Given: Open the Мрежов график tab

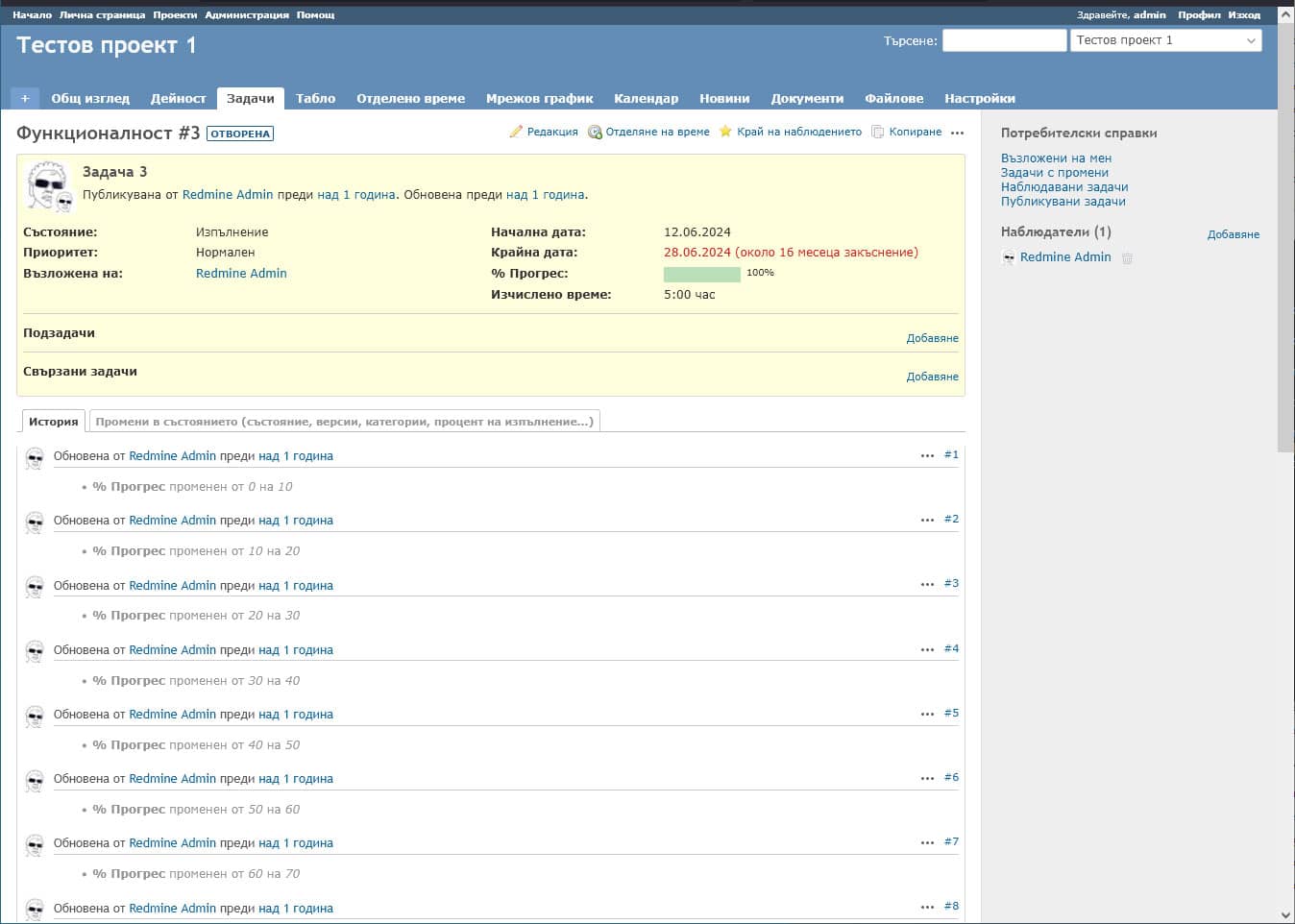Looking at the screenshot, I should 539,98.
